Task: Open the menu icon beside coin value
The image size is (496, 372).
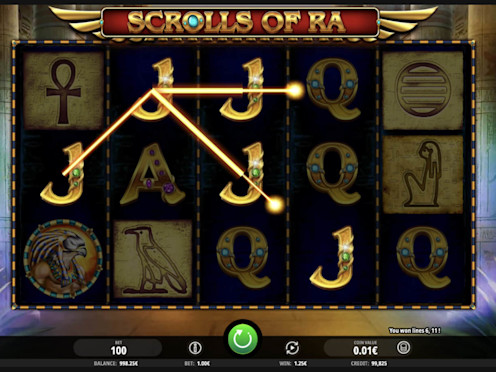Action: [x=403, y=348]
